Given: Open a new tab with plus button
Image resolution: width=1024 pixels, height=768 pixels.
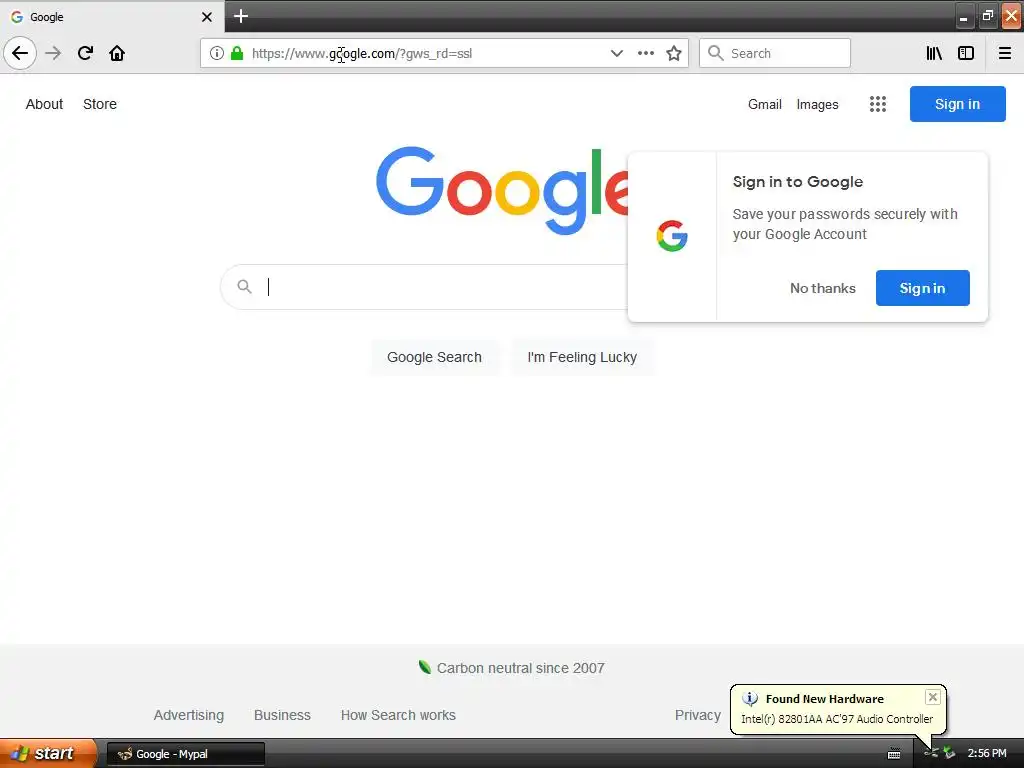Looking at the screenshot, I should pyautogui.click(x=241, y=16).
